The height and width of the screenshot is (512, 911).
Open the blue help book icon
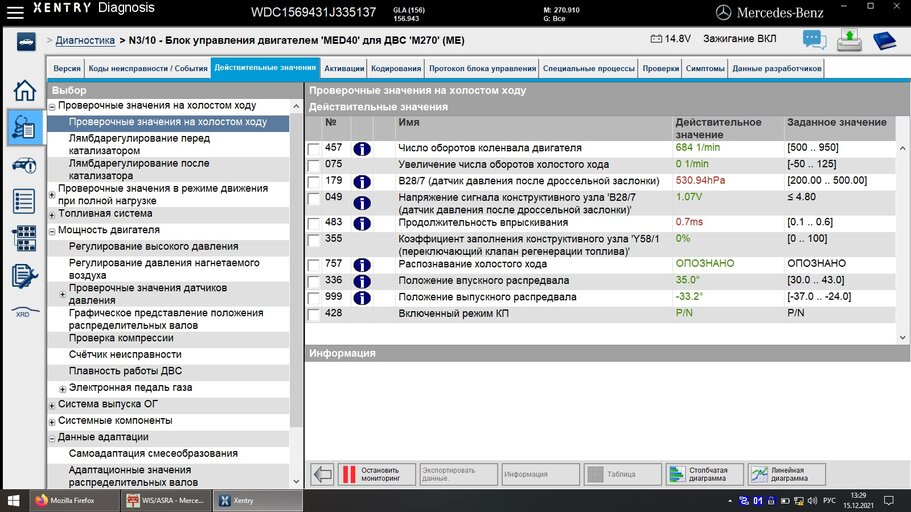[884, 41]
